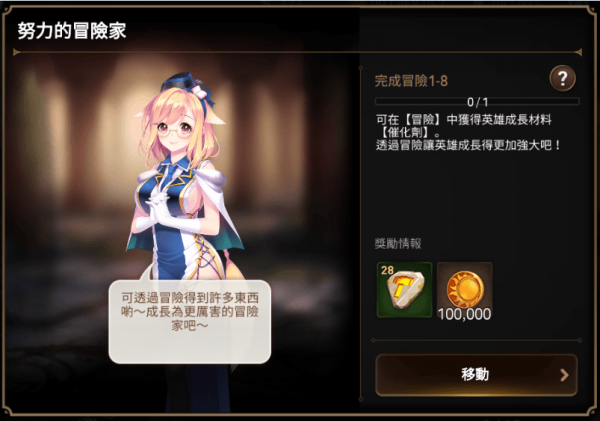The width and height of the screenshot is (600, 421).
Task: Click the arrow chevron on the 移動 button
Action: [x=564, y=375]
